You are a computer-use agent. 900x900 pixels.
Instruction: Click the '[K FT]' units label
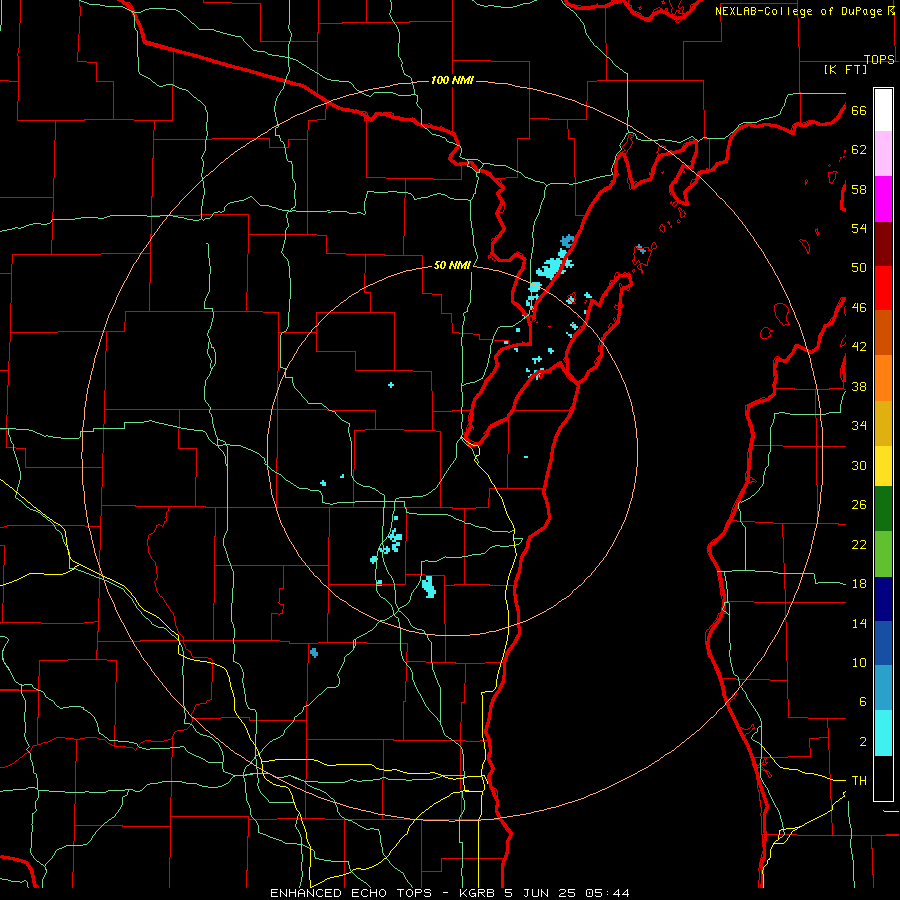845,69
